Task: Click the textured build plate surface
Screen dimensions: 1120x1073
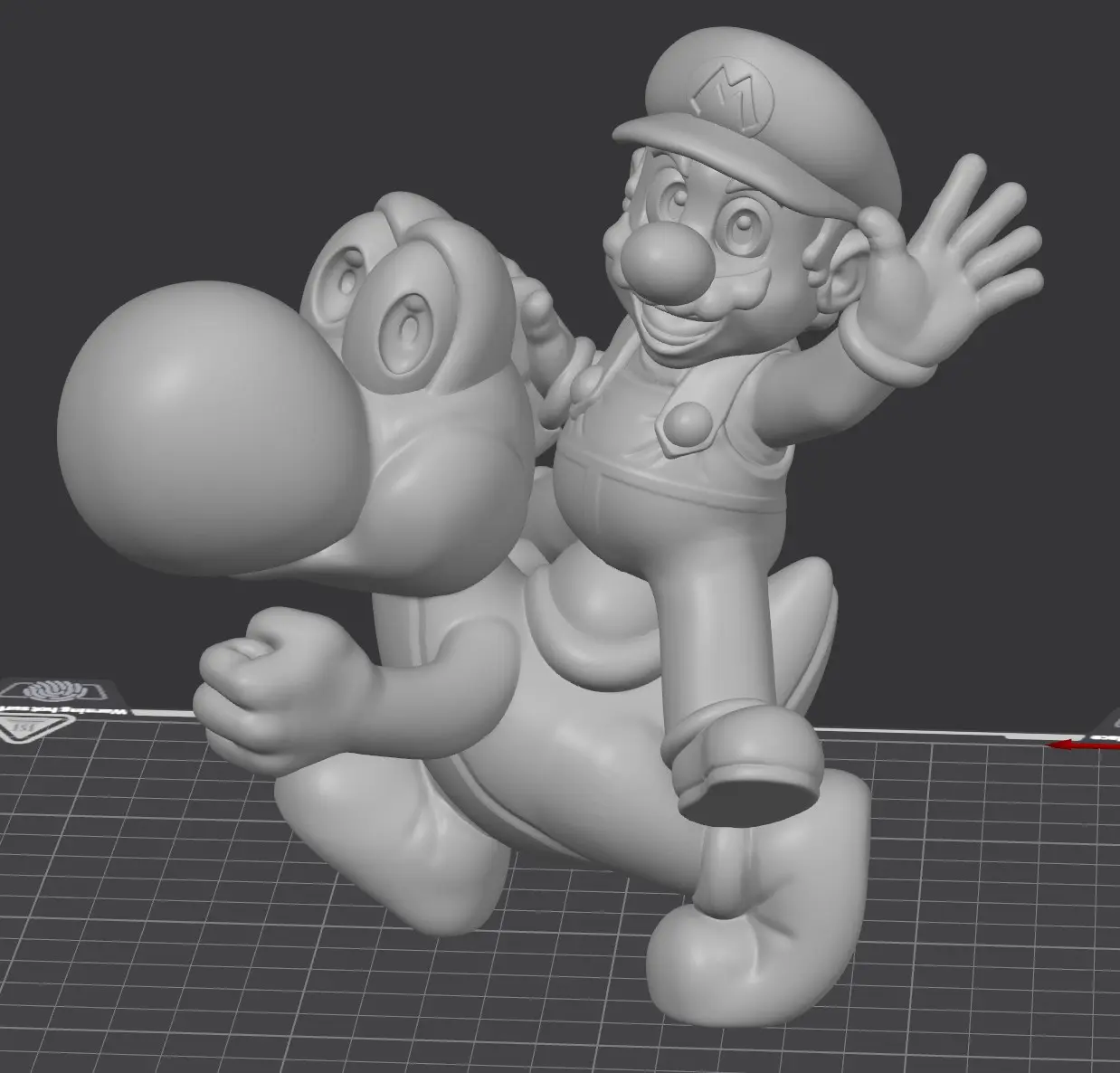Action: (x=271, y=905)
